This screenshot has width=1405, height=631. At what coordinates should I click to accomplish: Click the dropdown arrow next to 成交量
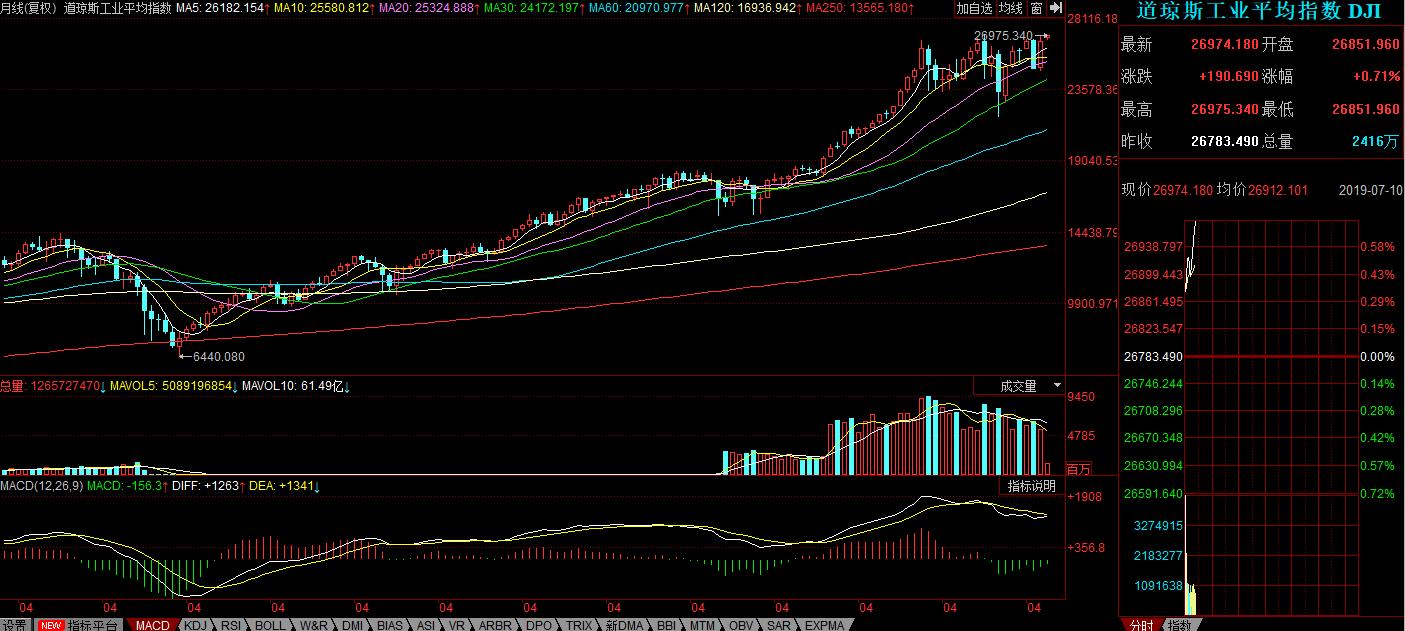coord(1056,385)
